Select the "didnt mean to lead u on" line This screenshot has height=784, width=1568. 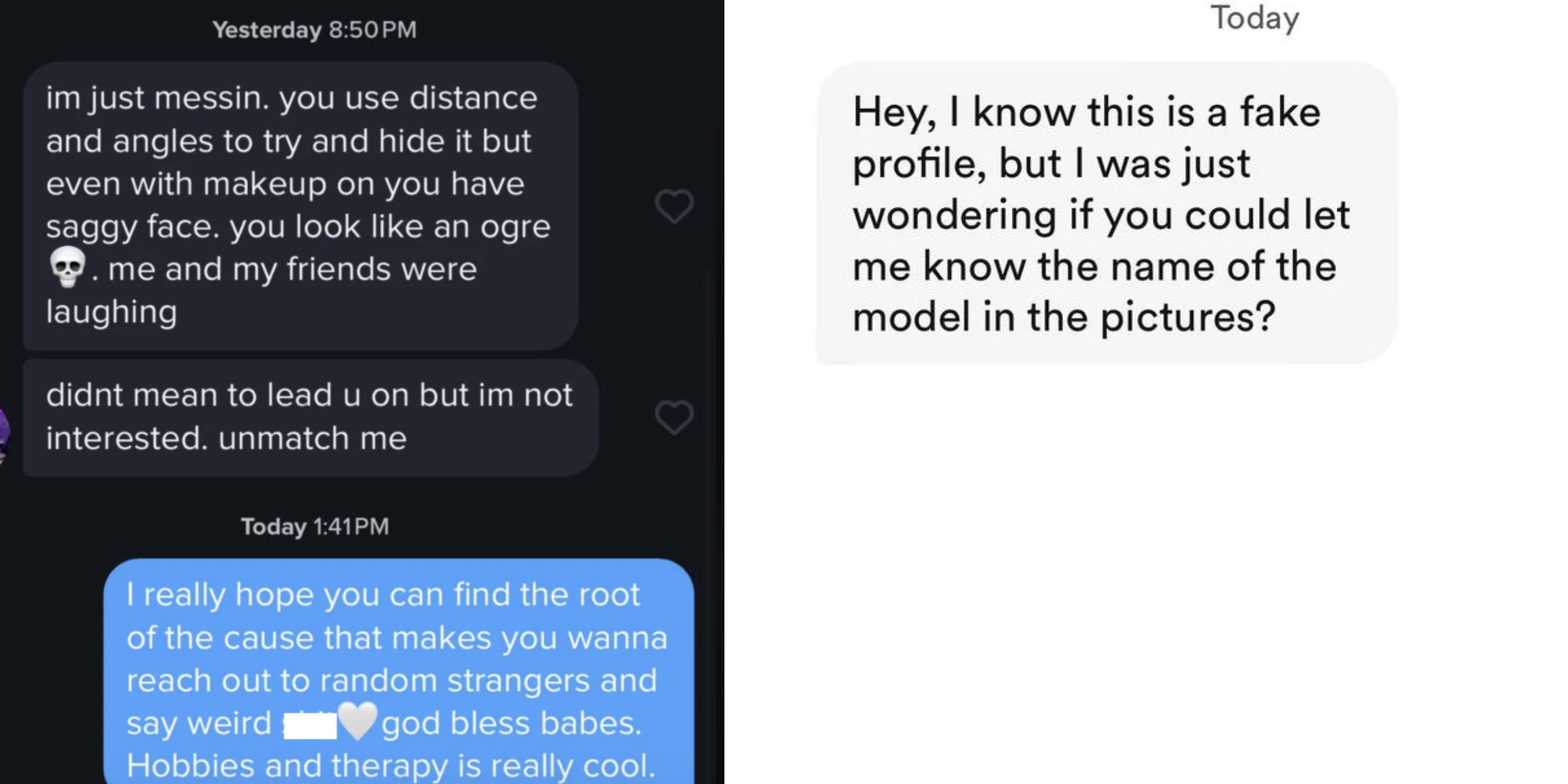point(309,395)
